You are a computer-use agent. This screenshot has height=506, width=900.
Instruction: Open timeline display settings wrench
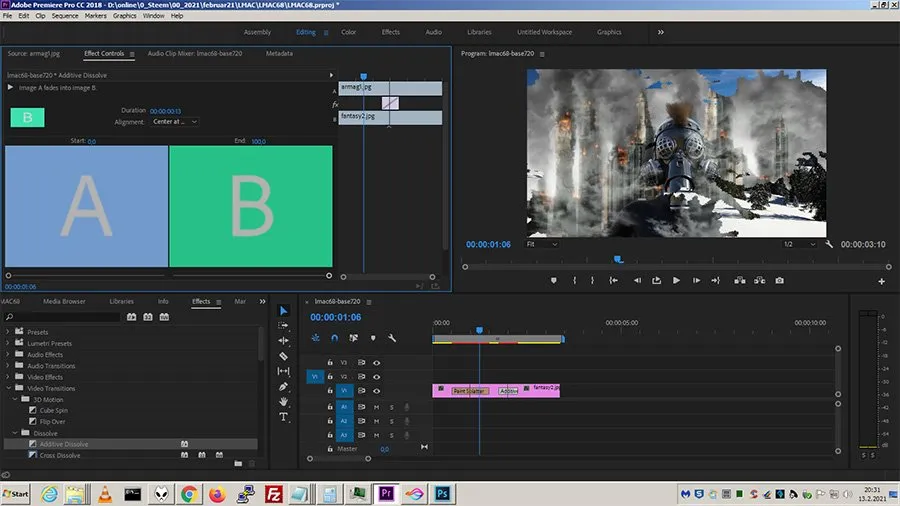392,338
